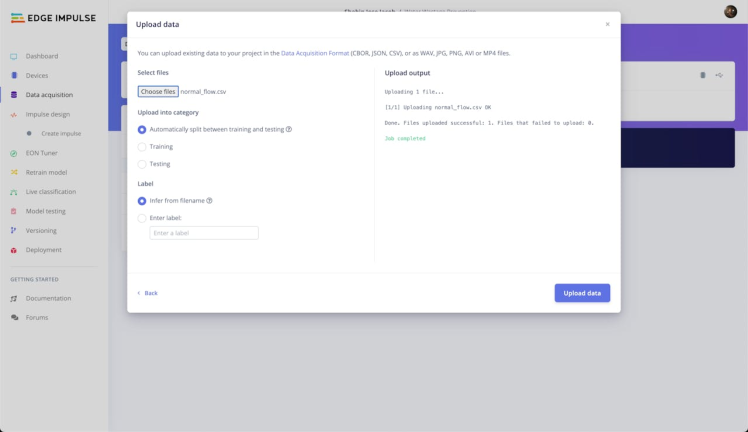
Task: Click the Versioning icon in sidebar
Action: point(14,230)
